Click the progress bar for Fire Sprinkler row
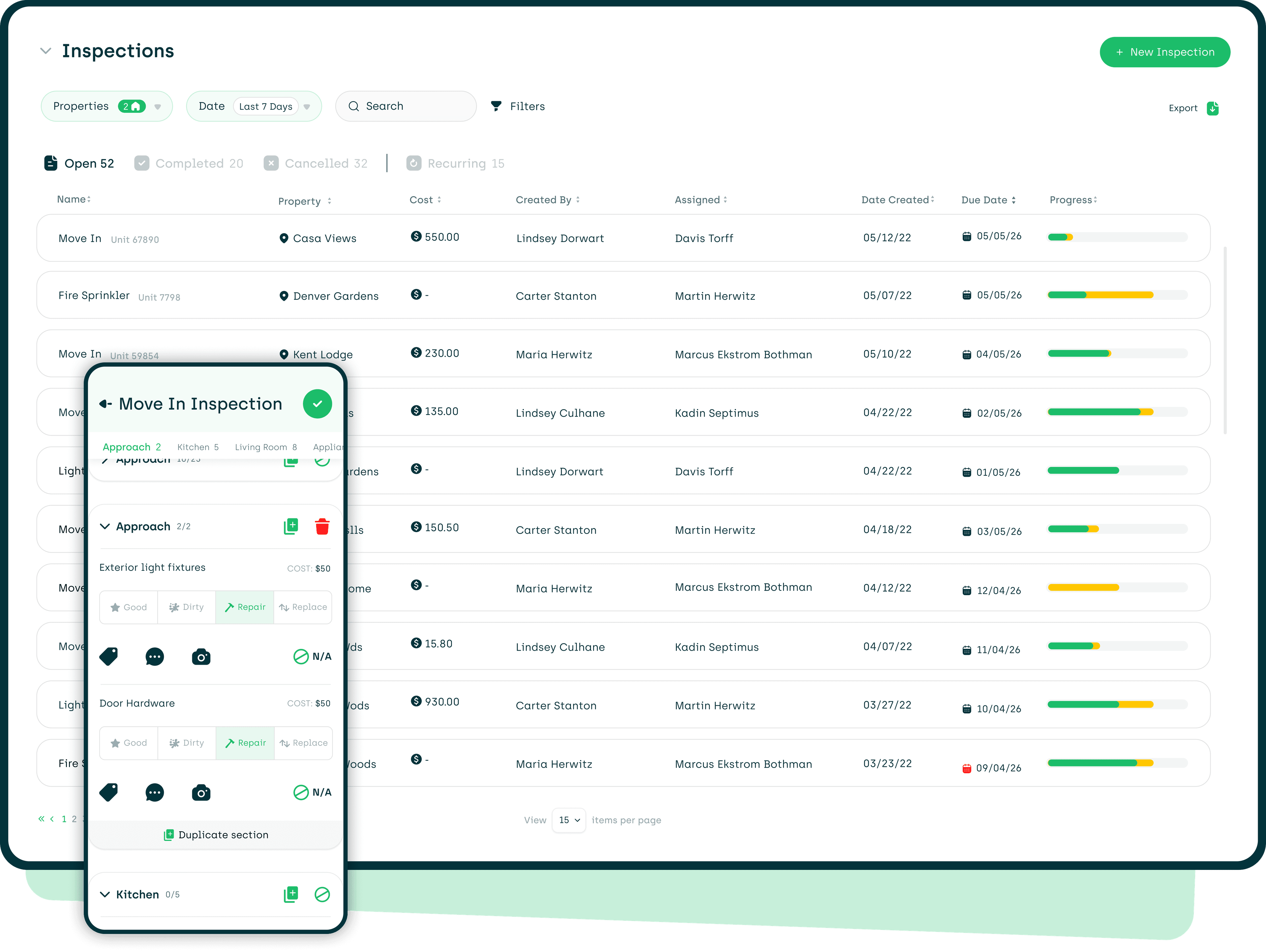Screen dimensions: 1266x952 1116,295
